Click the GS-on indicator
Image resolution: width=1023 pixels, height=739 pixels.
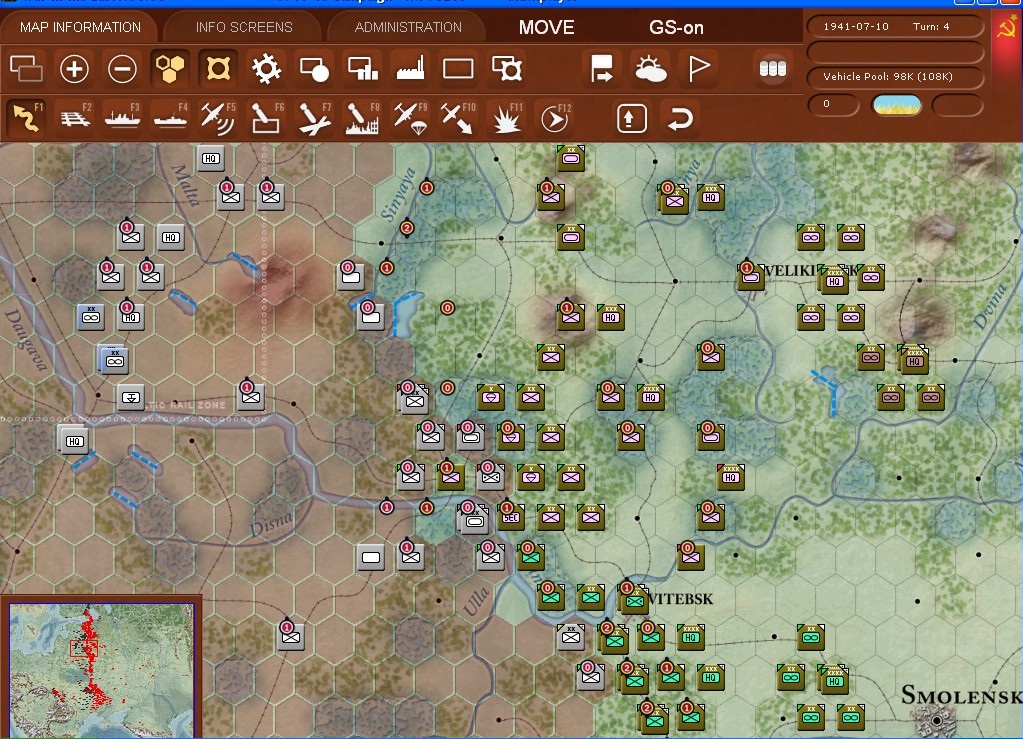coord(676,27)
